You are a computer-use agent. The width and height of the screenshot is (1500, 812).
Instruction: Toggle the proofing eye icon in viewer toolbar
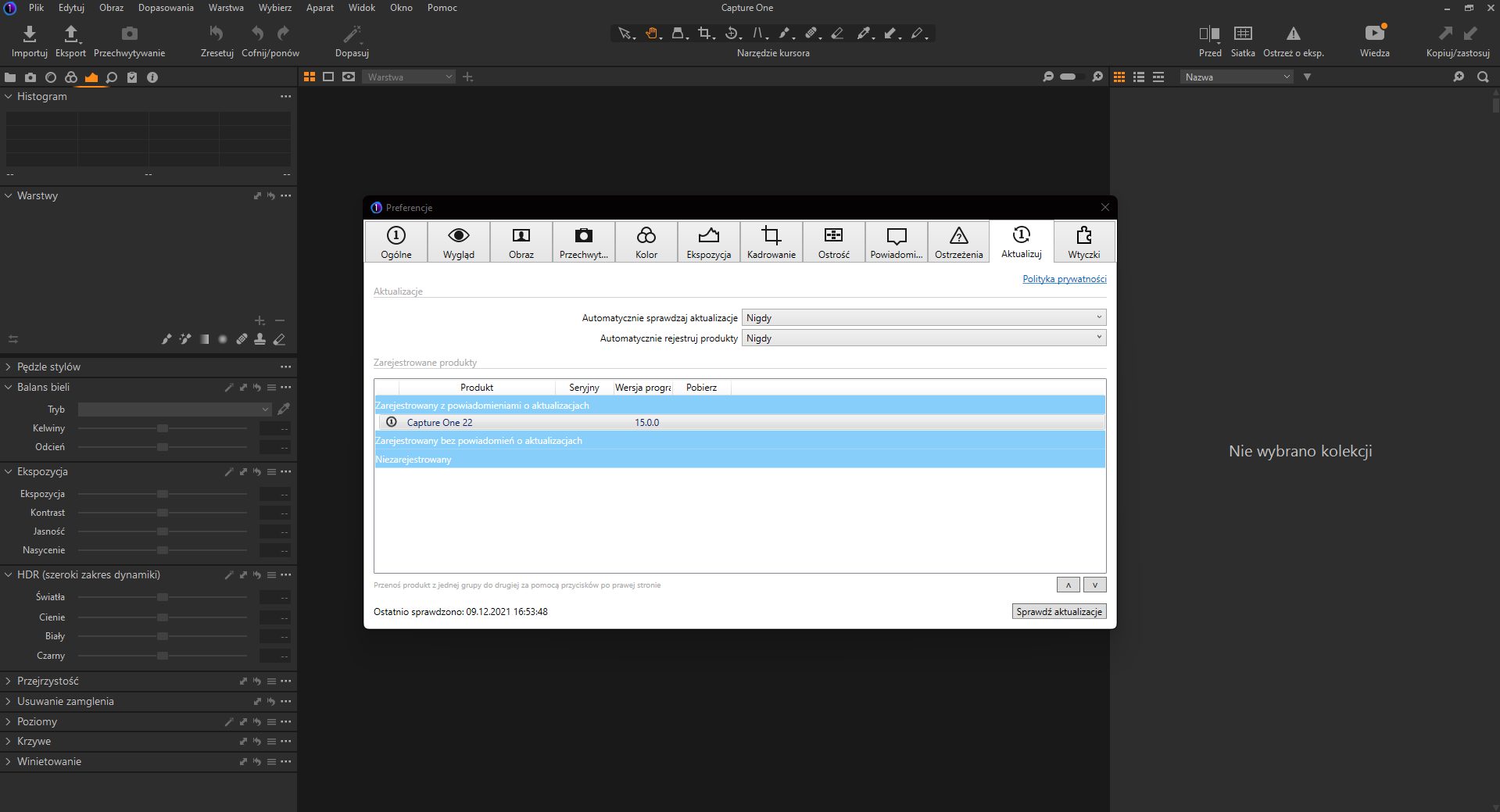point(349,77)
